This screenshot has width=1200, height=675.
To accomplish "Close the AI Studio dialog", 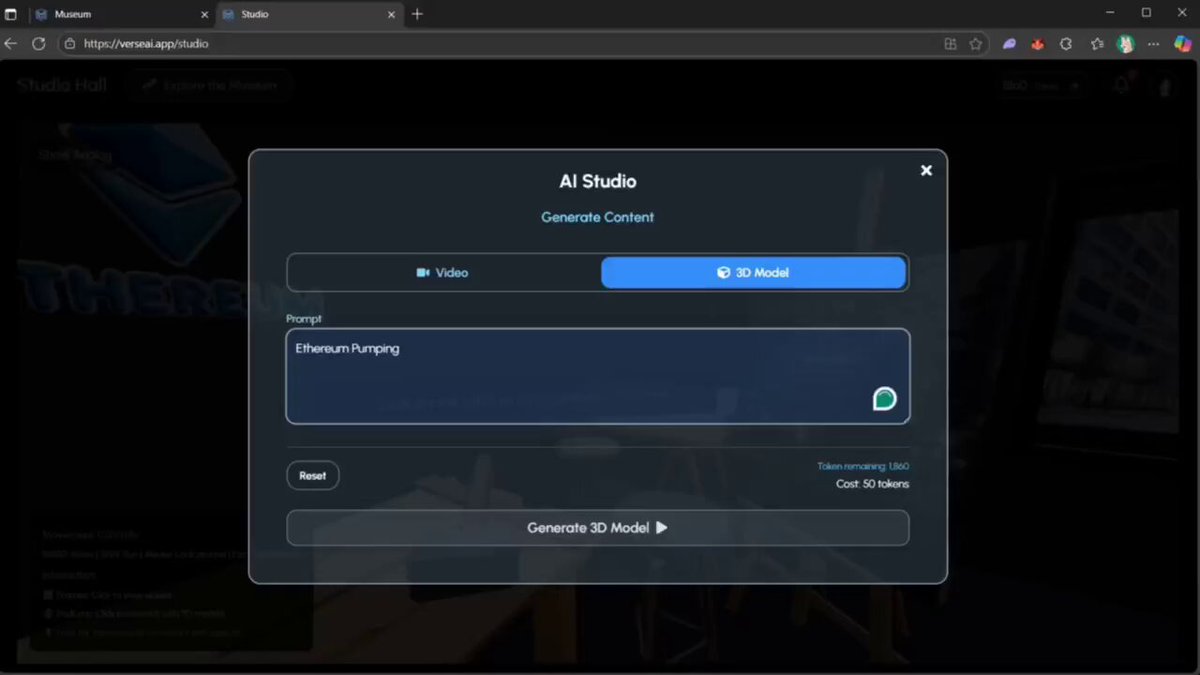I will [926, 170].
